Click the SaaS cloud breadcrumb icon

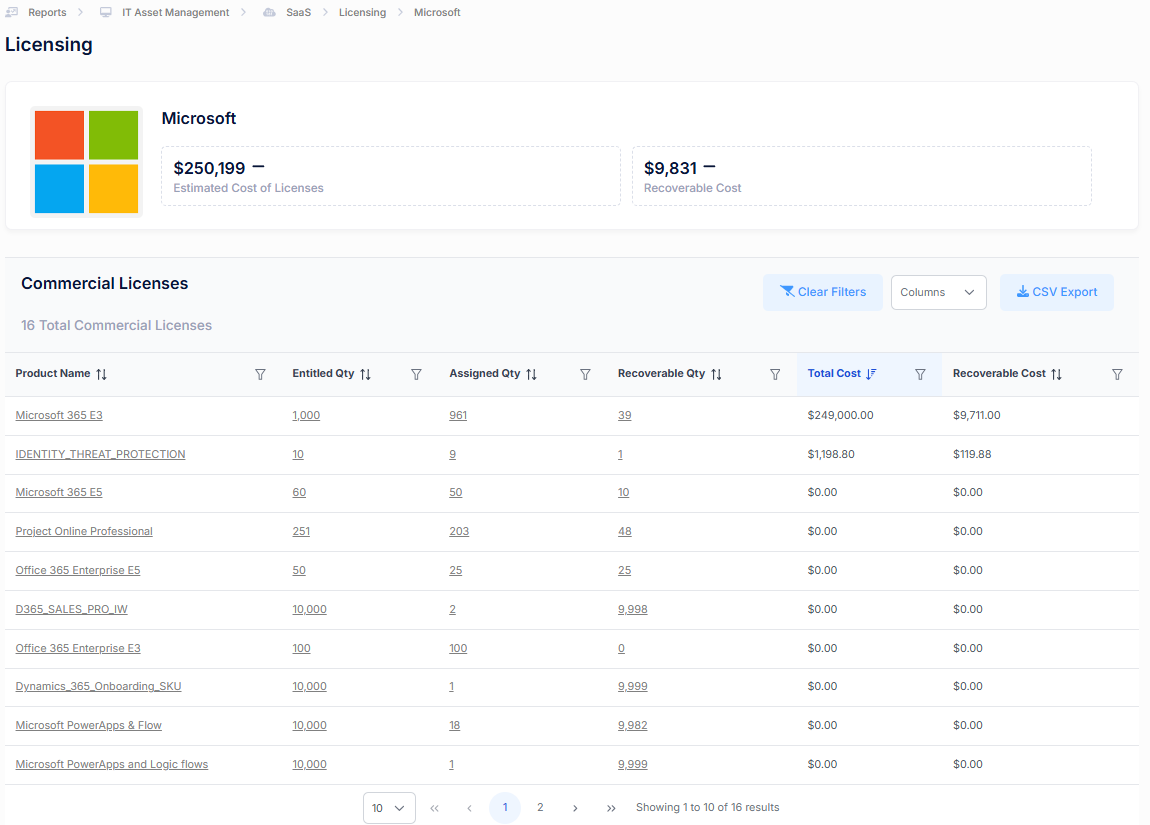(269, 12)
